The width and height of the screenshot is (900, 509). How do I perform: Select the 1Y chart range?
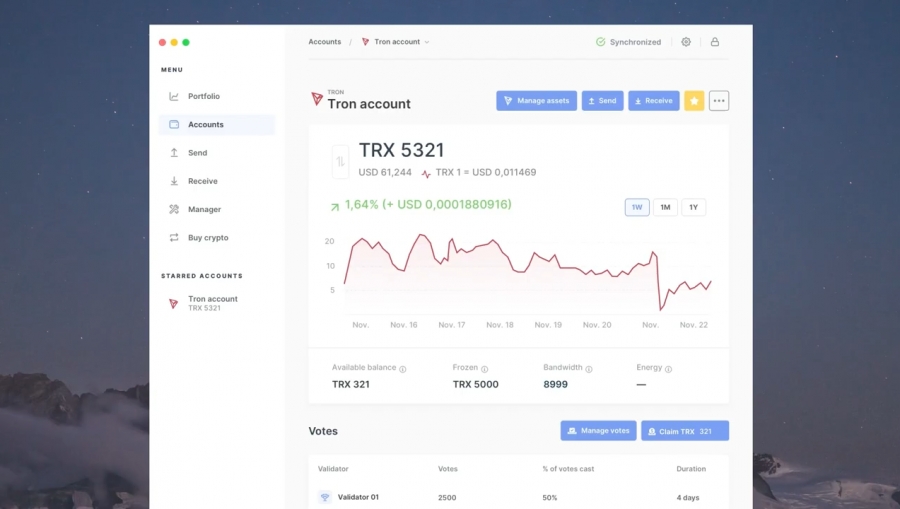coord(693,207)
